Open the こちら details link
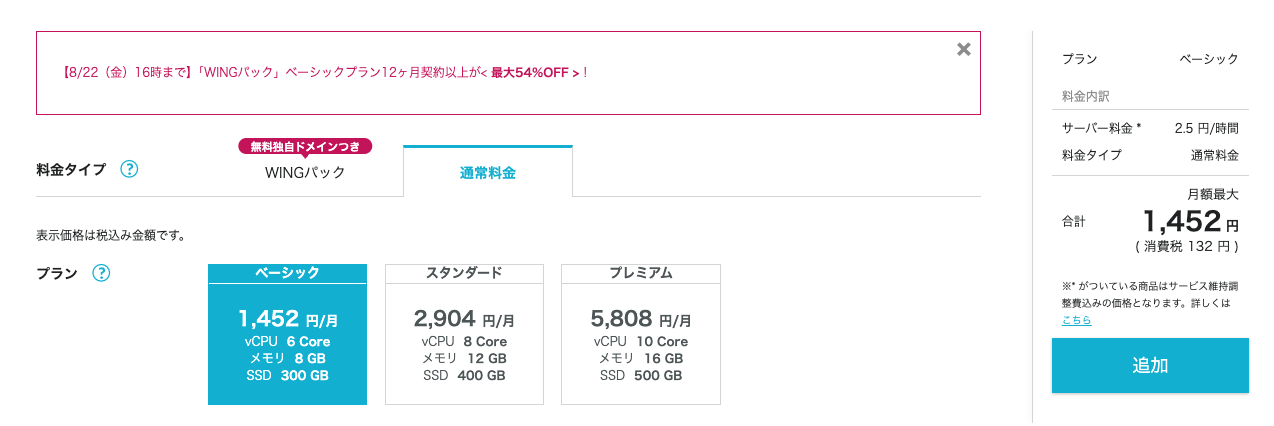Image resolution: width=1274 pixels, height=426 pixels. pos(1076,320)
